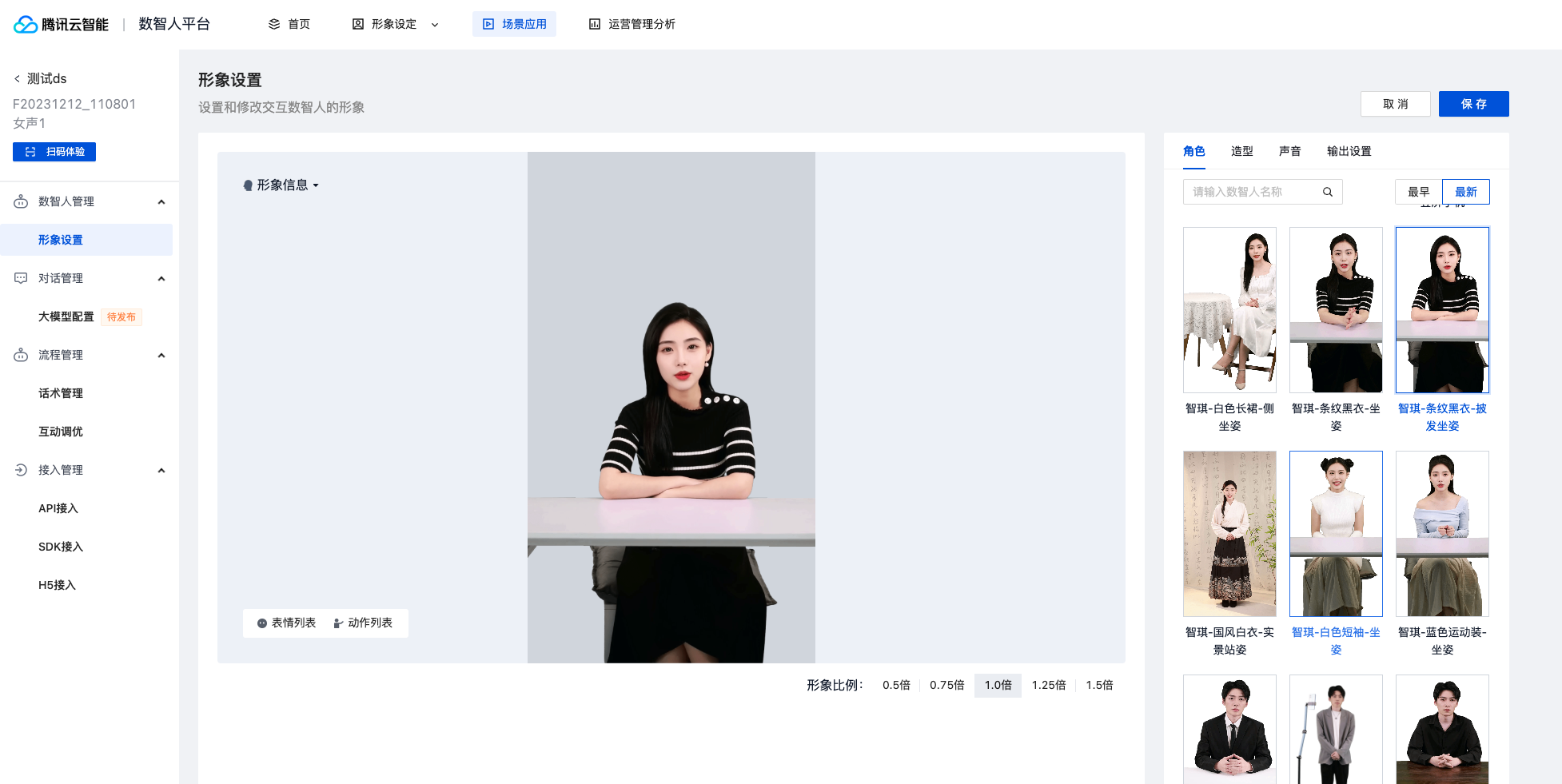Set avatar scale to 0.5倍

click(x=896, y=685)
